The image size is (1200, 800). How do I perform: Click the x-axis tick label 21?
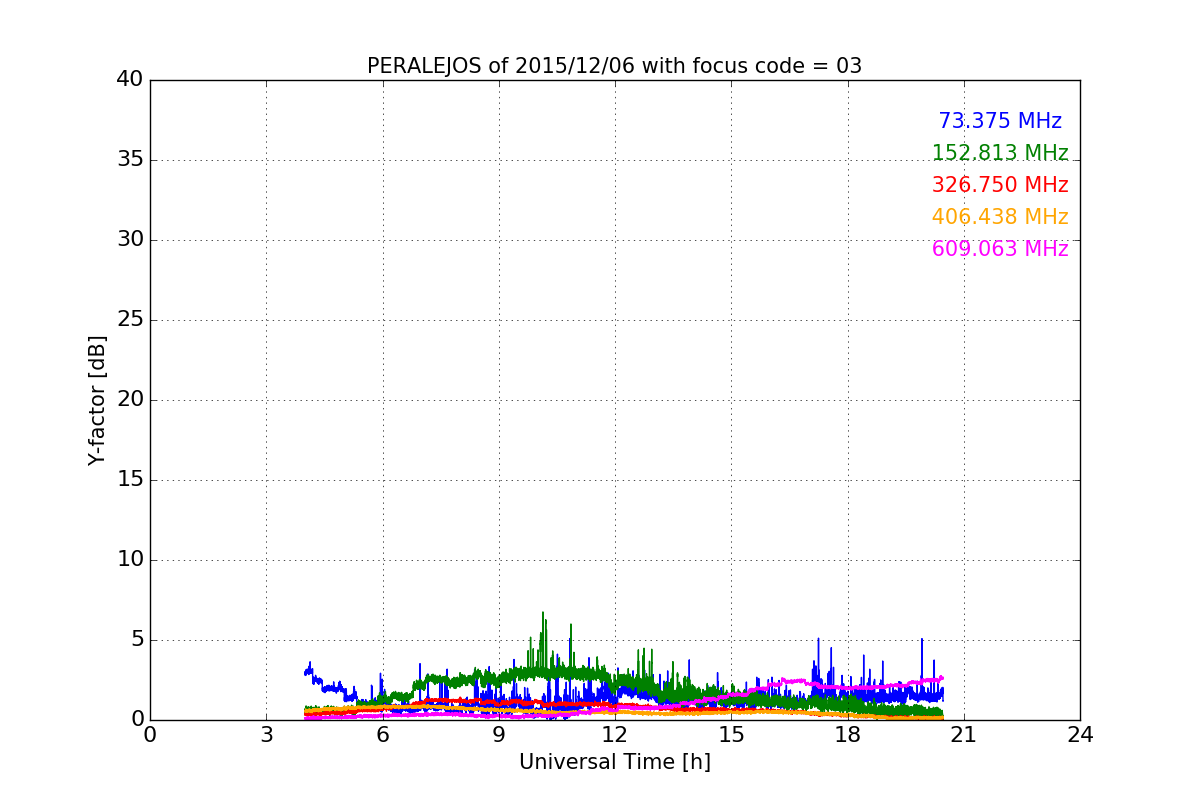click(x=964, y=735)
